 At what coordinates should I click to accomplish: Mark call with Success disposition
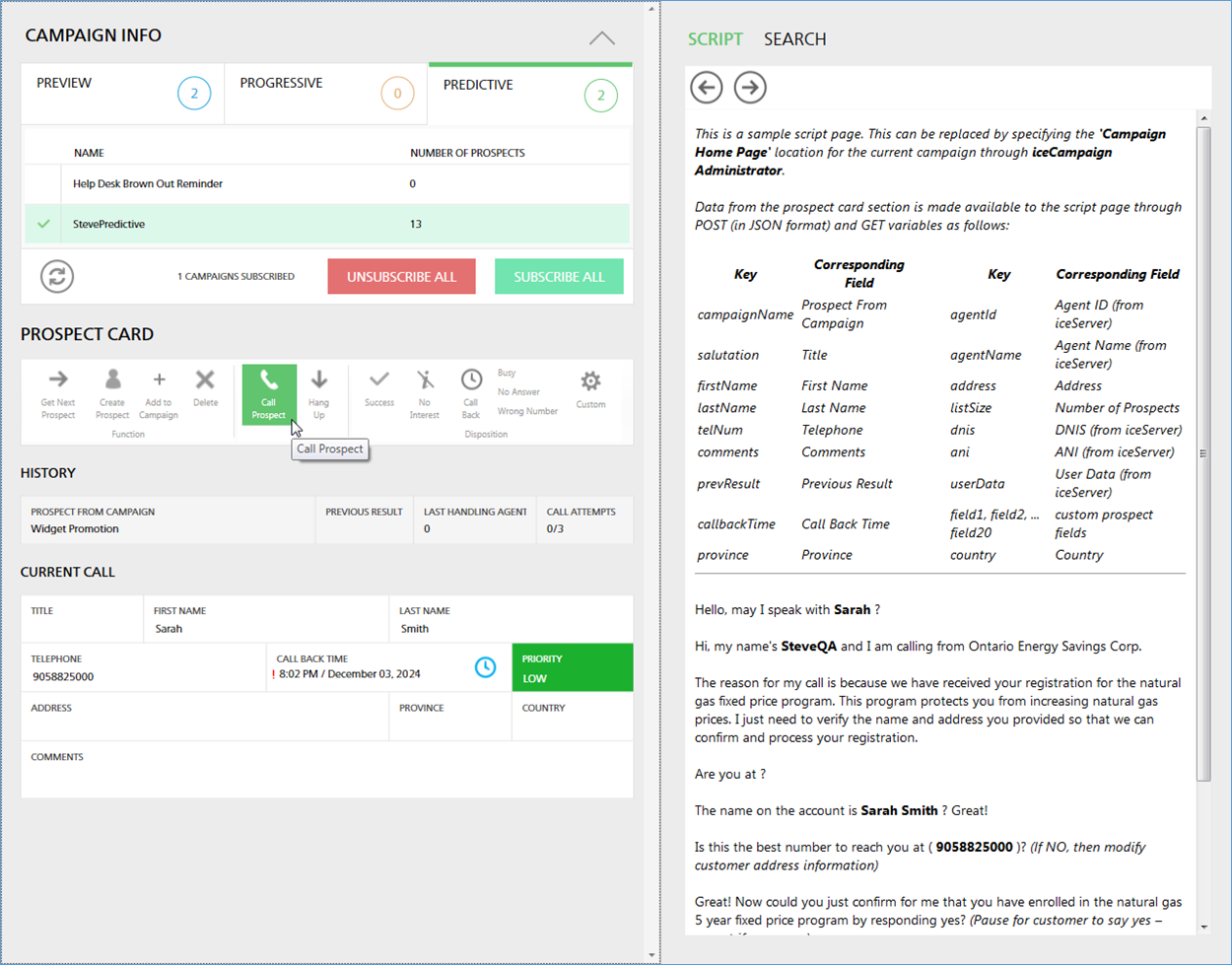pyautogui.click(x=378, y=380)
